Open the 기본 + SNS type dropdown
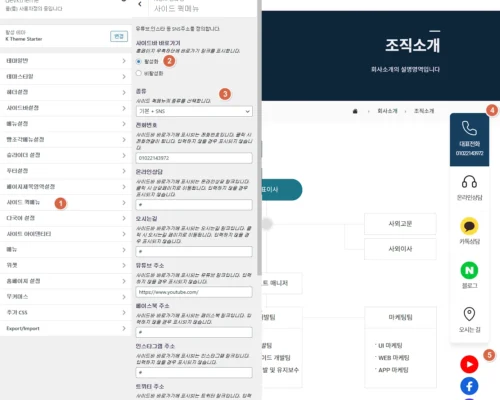The image size is (500, 400). pos(194,111)
